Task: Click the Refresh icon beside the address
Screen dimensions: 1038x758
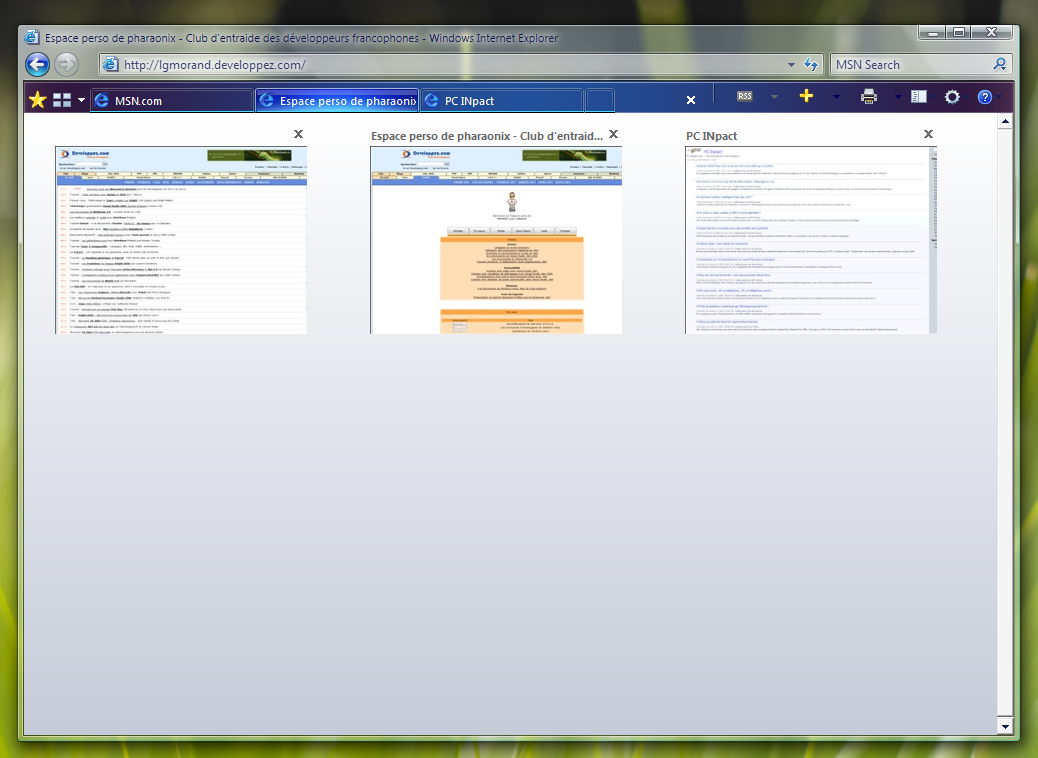Action: coord(811,65)
